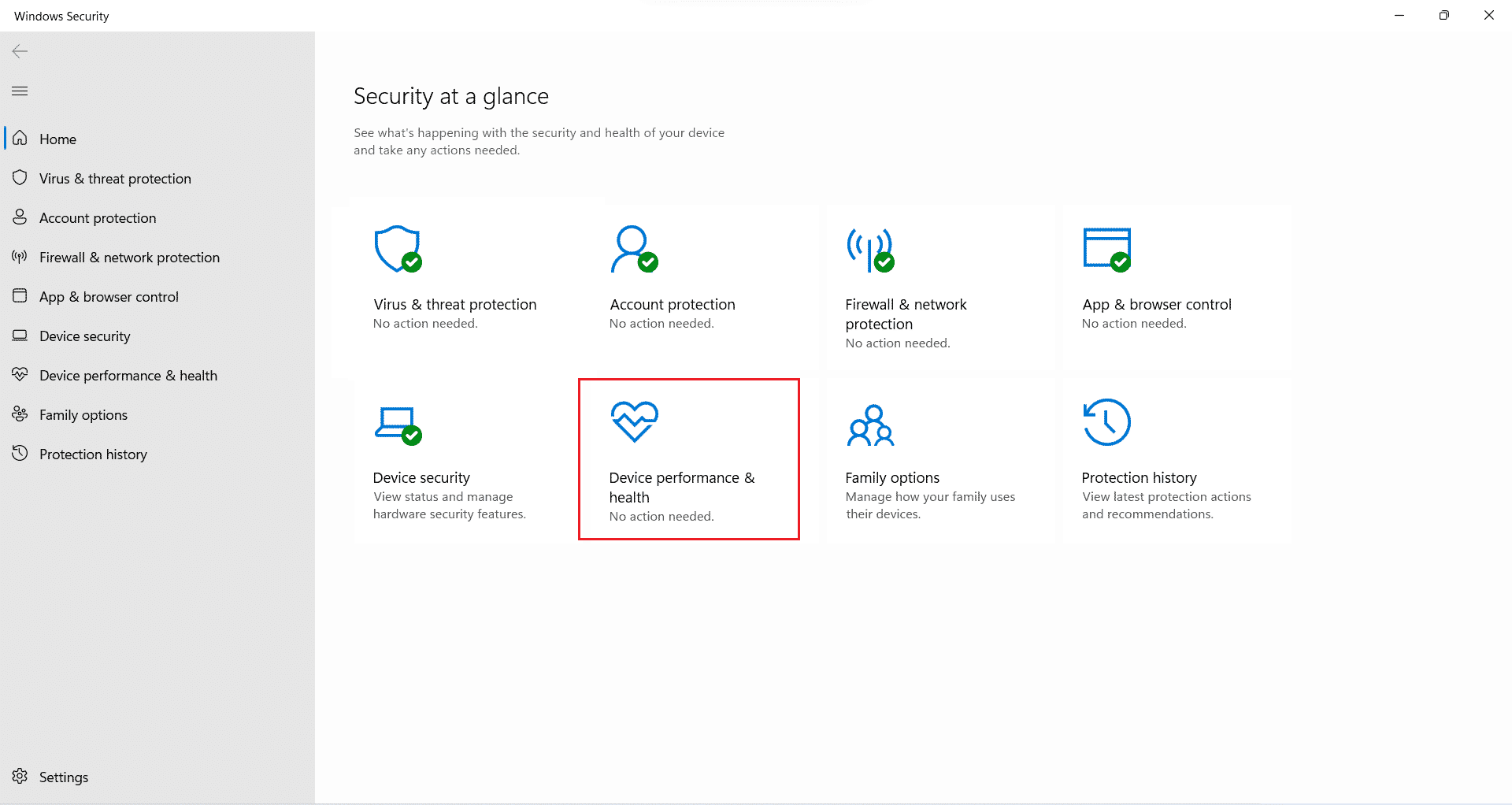
Task: Toggle the hamburger navigation menu
Action: [x=20, y=91]
